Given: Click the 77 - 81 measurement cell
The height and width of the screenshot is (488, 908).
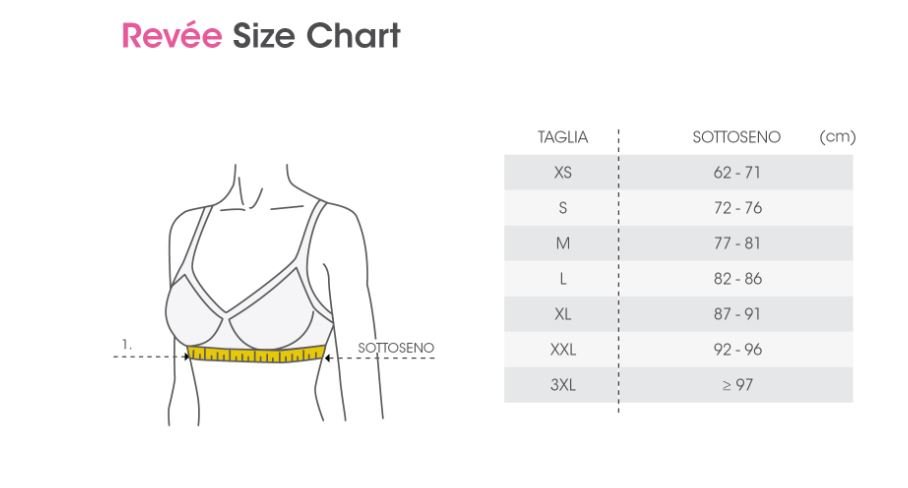Looking at the screenshot, I should (x=737, y=243).
